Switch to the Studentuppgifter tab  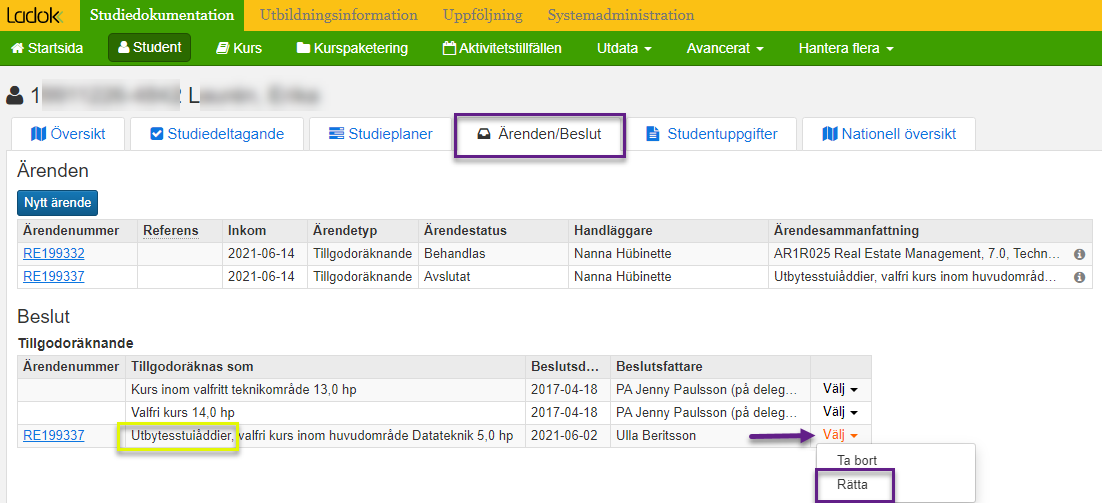[x=711, y=133]
